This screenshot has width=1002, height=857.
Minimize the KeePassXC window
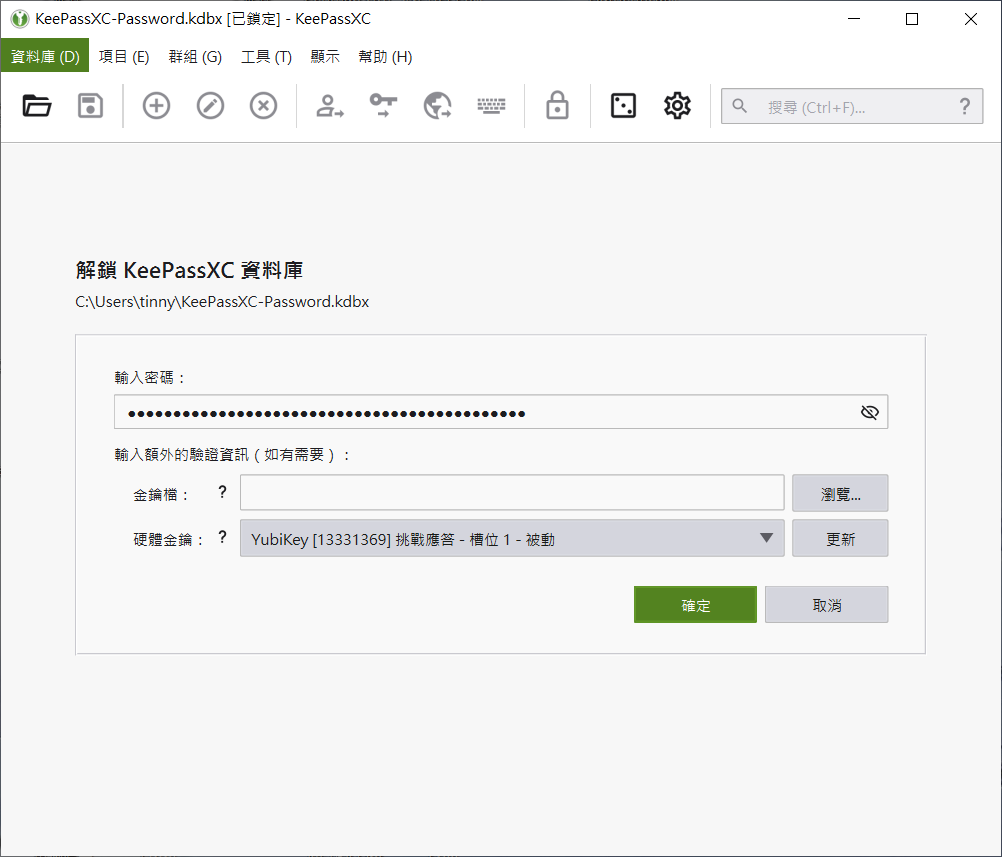[854, 19]
